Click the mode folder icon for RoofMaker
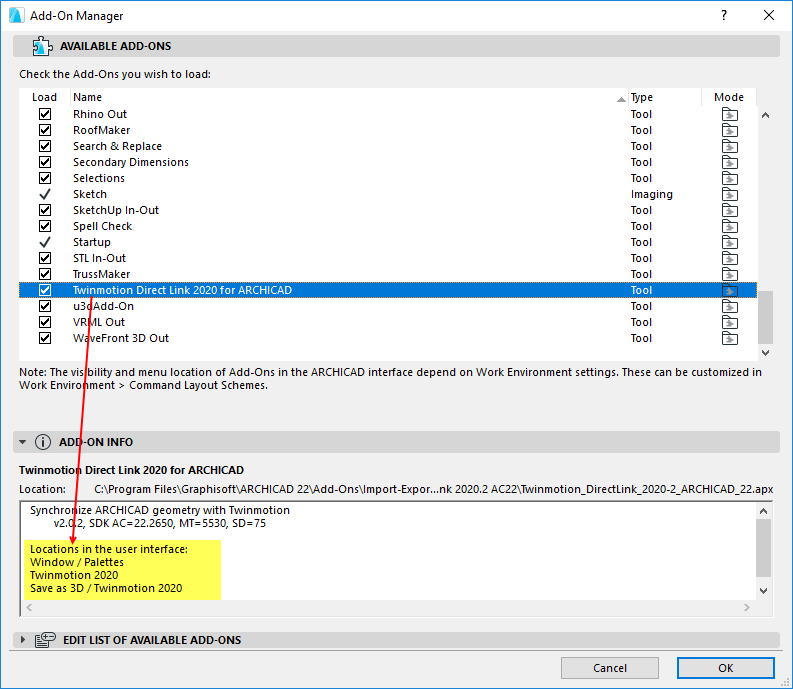The width and height of the screenshot is (793, 689). pyautogui.click(x=729, y=131)
